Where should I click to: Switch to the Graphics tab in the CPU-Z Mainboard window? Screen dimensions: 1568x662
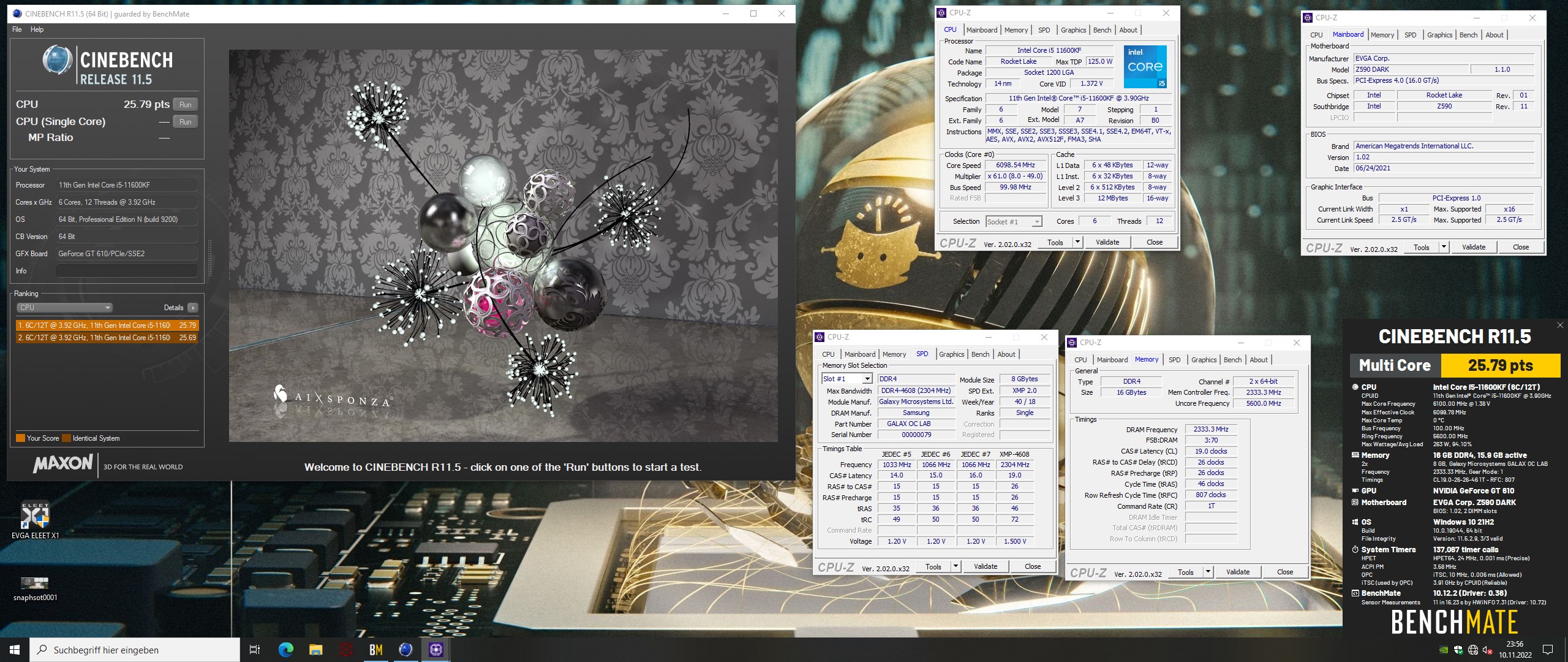click(x=1439, y=35)
